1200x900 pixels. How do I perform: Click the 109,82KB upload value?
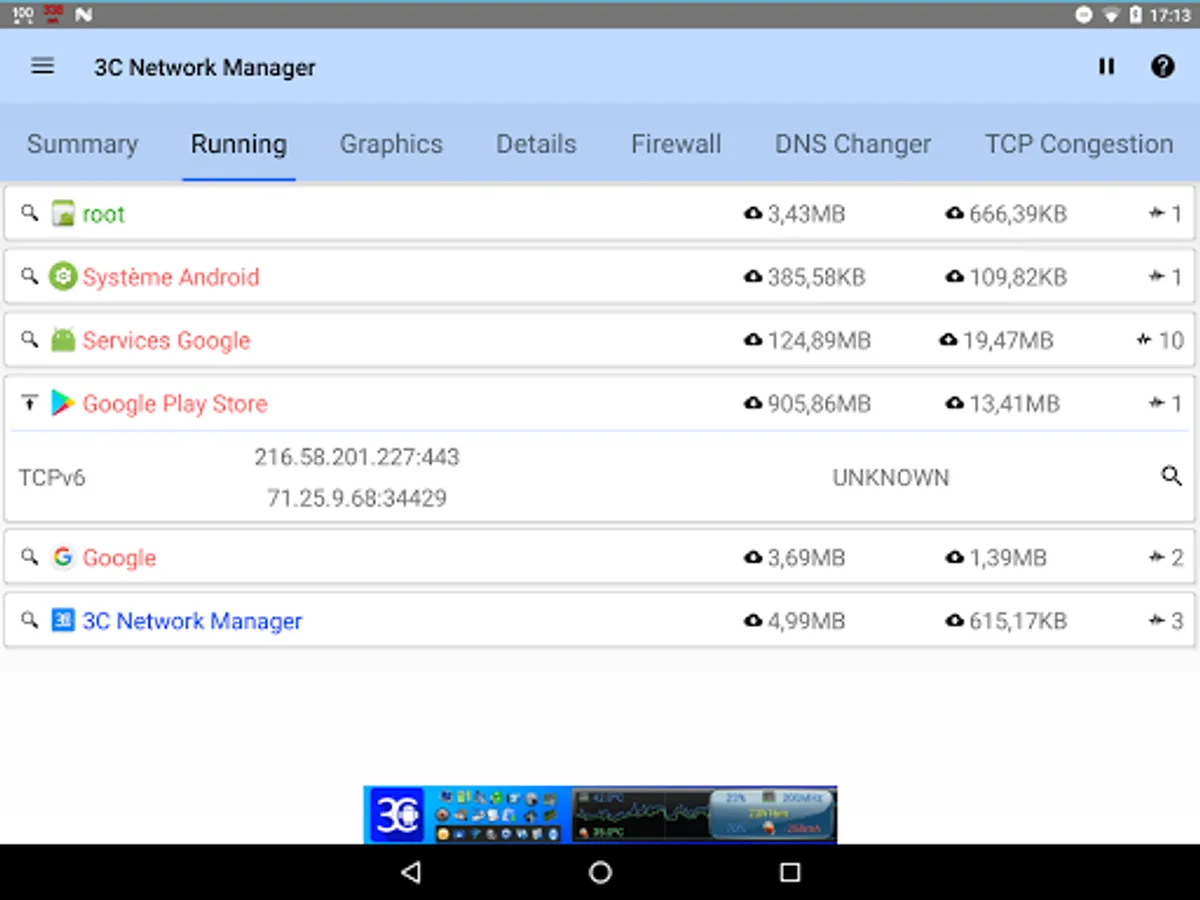click(1018, 277)
